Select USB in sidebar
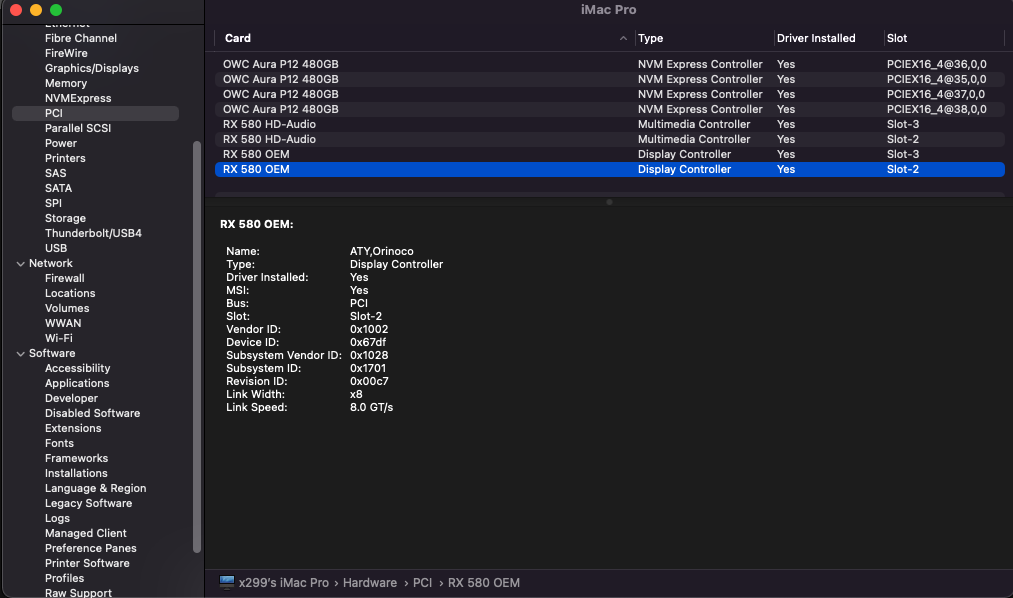This screenshot has height=598, width=1013. pos(56,248)
